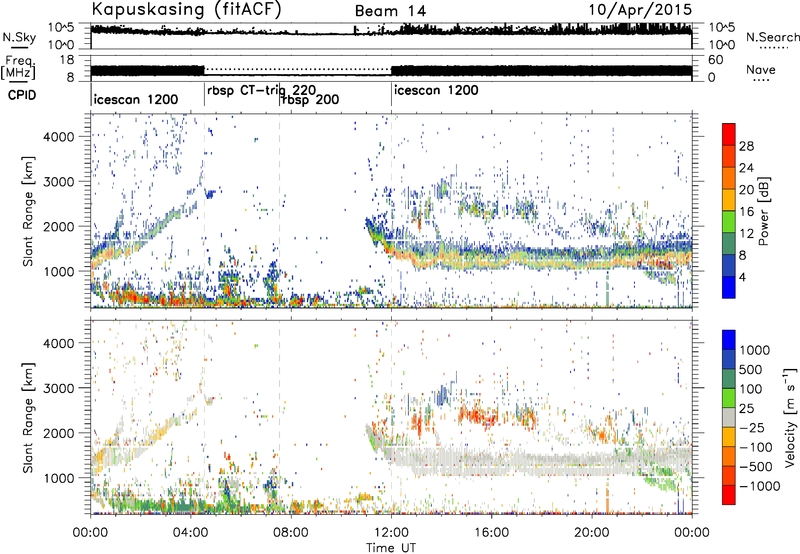Click the '-1000' velocity colorbar tick
800x554 pixels.
759,486
